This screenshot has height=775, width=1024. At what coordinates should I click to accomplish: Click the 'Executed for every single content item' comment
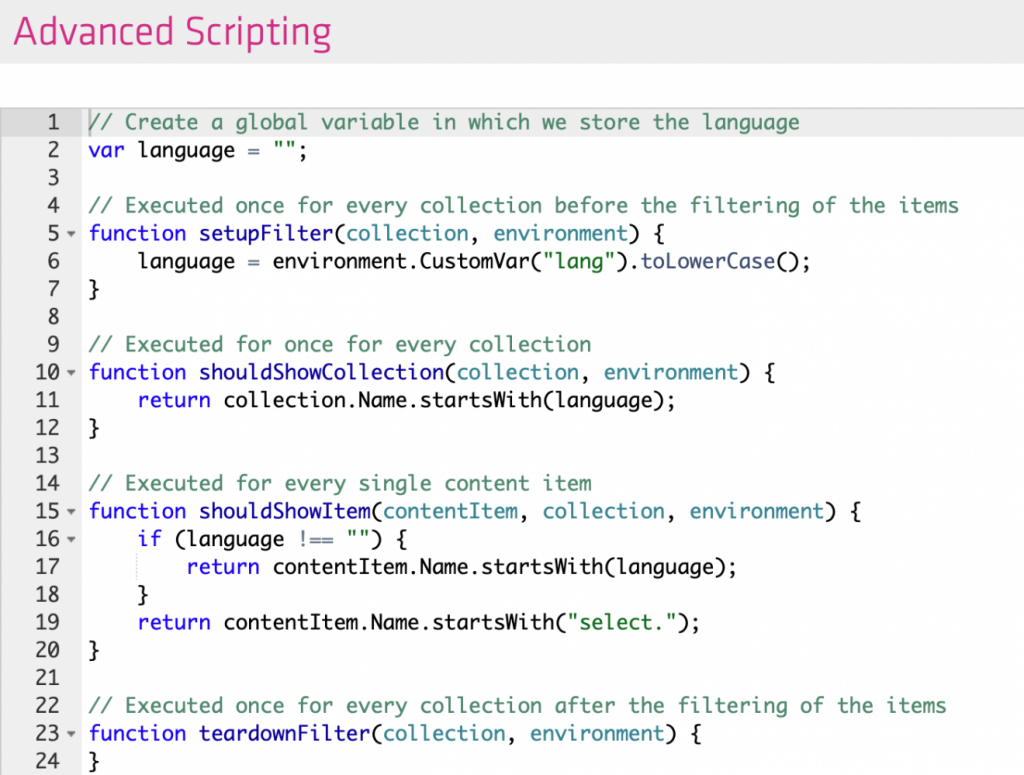click(x=340, y=484)
